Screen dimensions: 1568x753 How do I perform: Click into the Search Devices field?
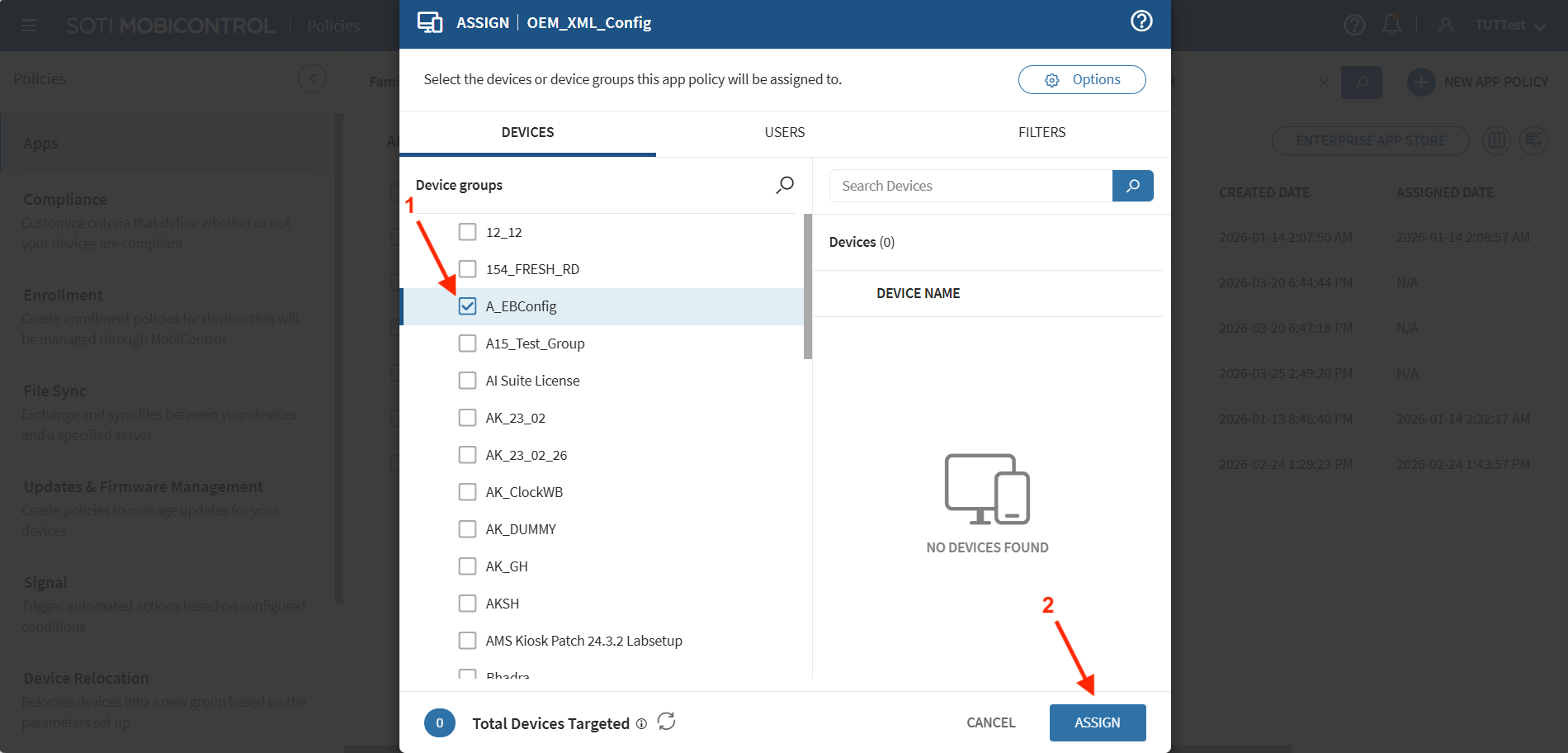970,186
